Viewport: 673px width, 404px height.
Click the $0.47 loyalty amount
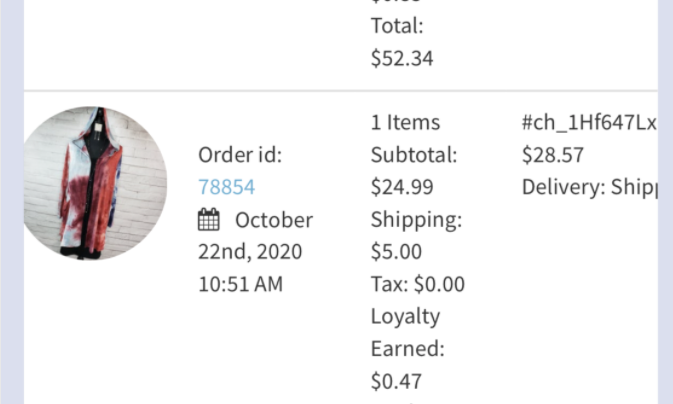point(396,381)
